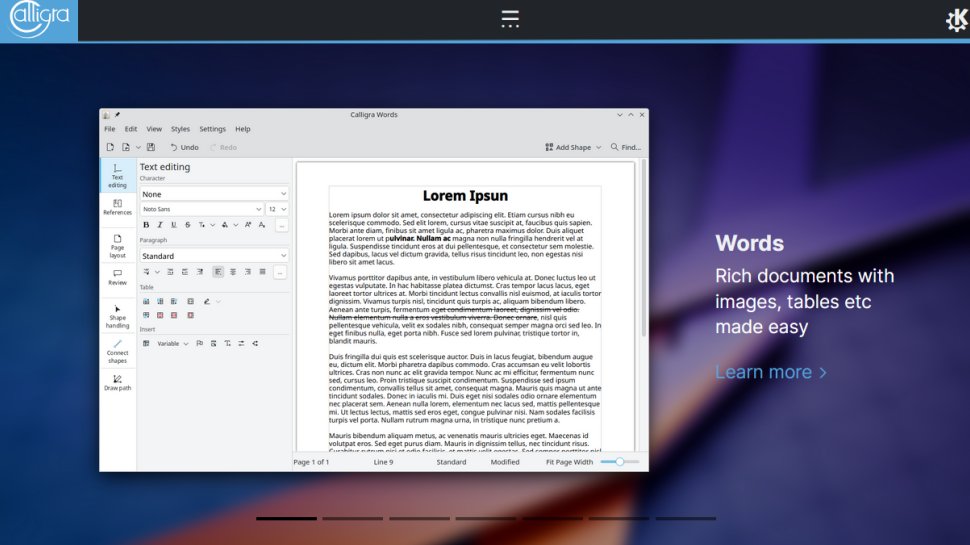Open the dropdown arrow beside Open icon
Screen dimensions: 970x545
tap(138, 147)
